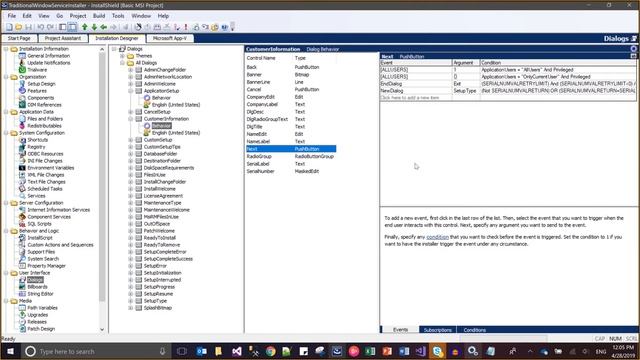The height and width of the screenshot is (360, 640).
Task: Open Custom Actions and Sequences view
Action: pyautogui.click(x=60, y=245)
